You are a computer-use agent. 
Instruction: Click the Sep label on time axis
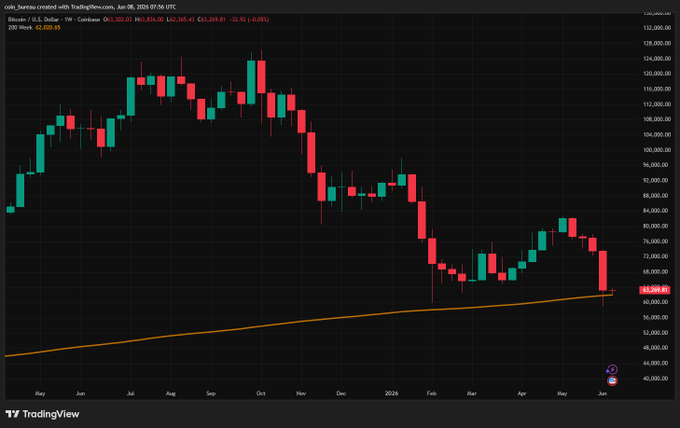pos(211,394)
